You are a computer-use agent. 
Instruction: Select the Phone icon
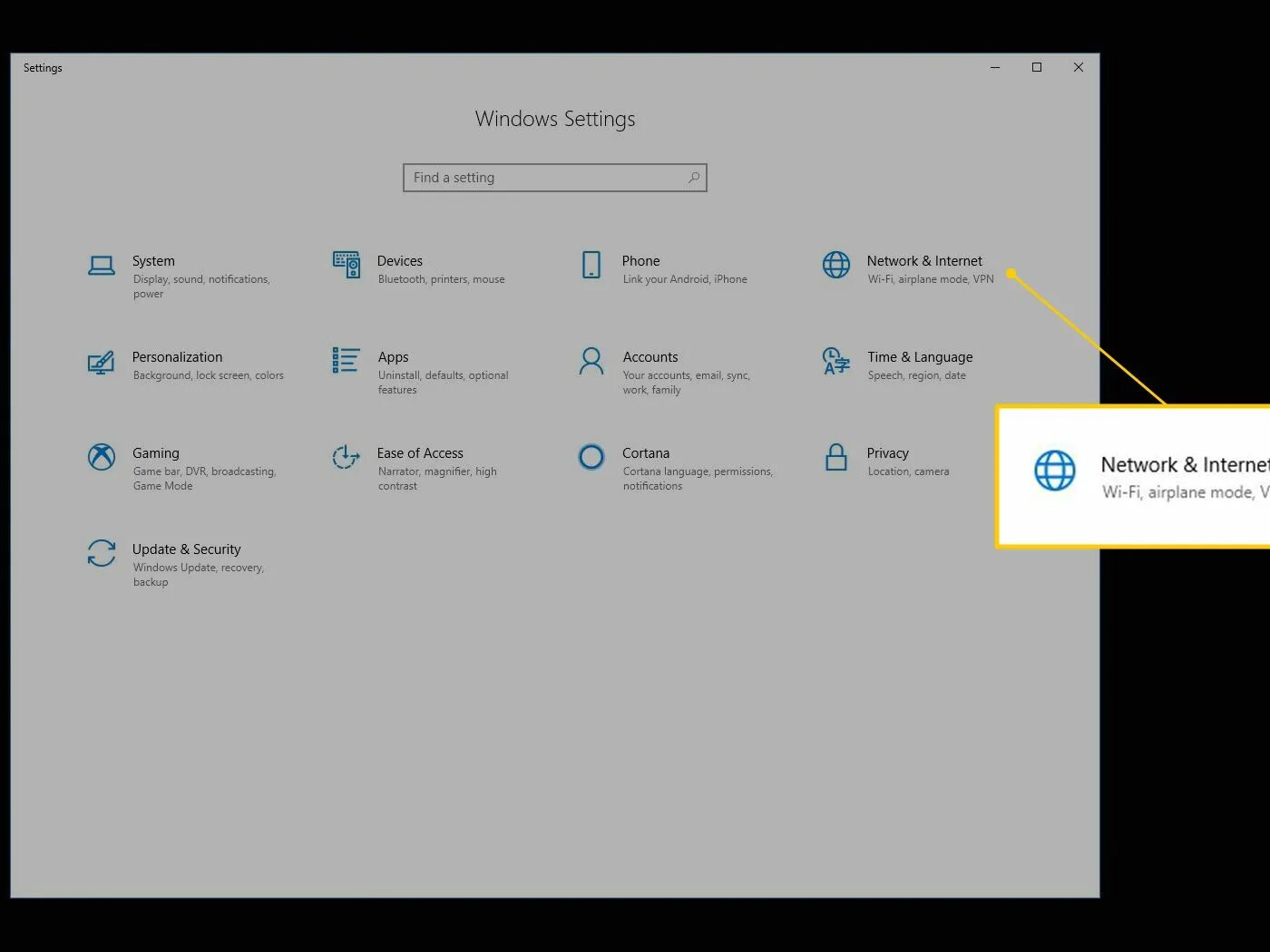[591, 265]
